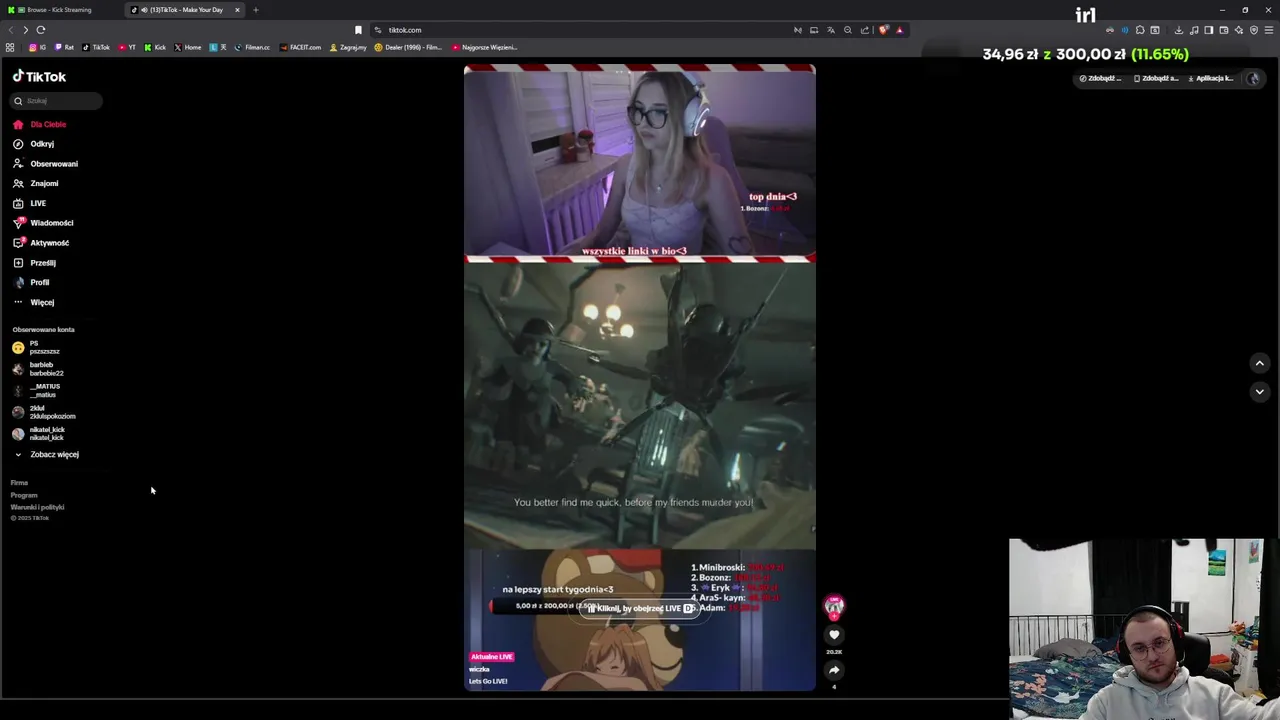Share the video with arrow icon
The height and width of the screenshot is (720, 1280).
[x=834, y=670]
